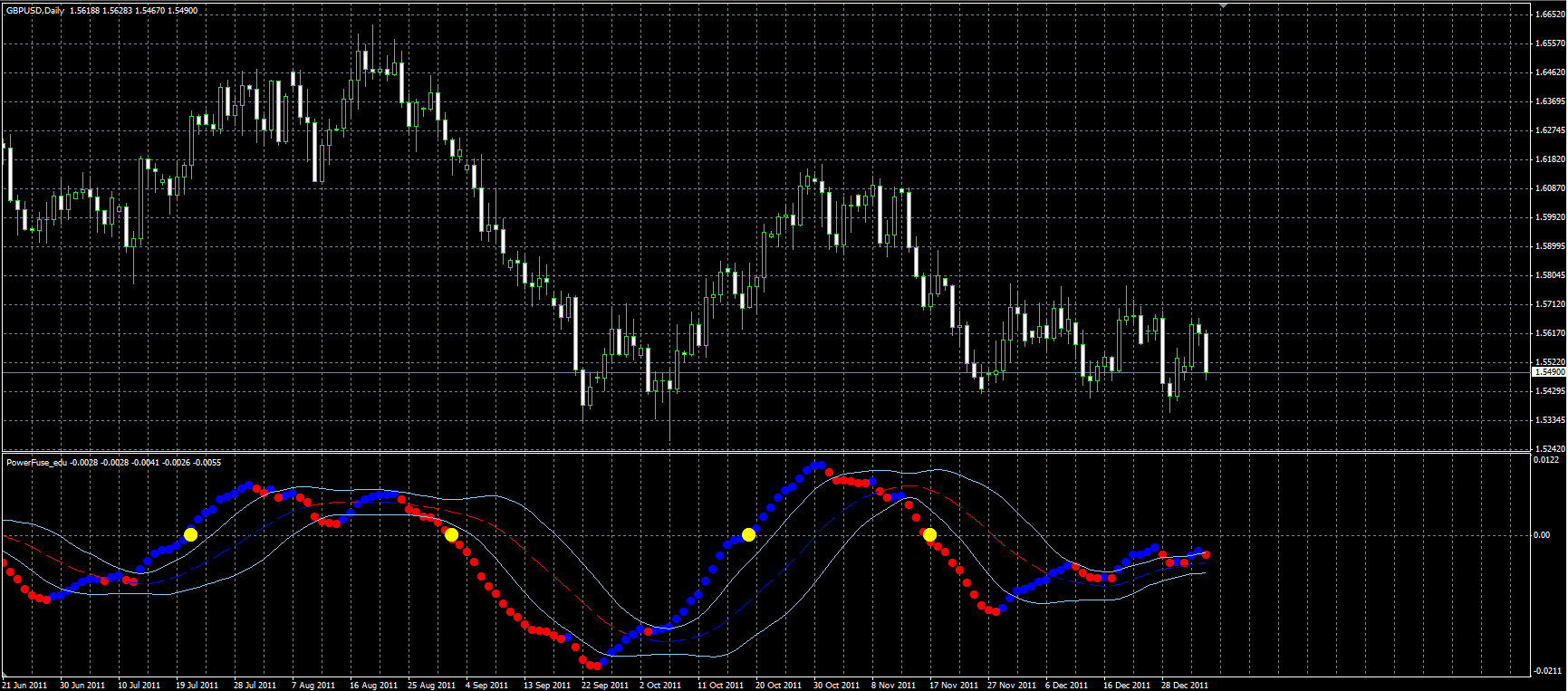Click price level 1.63695 on the scale
This screenshot has height=691, width=1568.
coord(1551,101)
